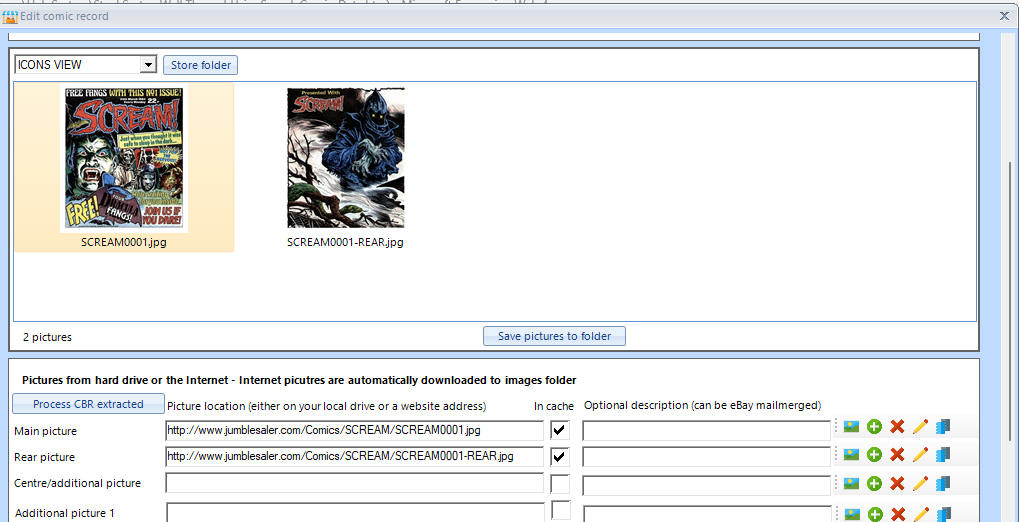Click the green plus icon in Main picture row
Image resolution: width=1019 pixels, height=522 pixels.
coord(875,426)
